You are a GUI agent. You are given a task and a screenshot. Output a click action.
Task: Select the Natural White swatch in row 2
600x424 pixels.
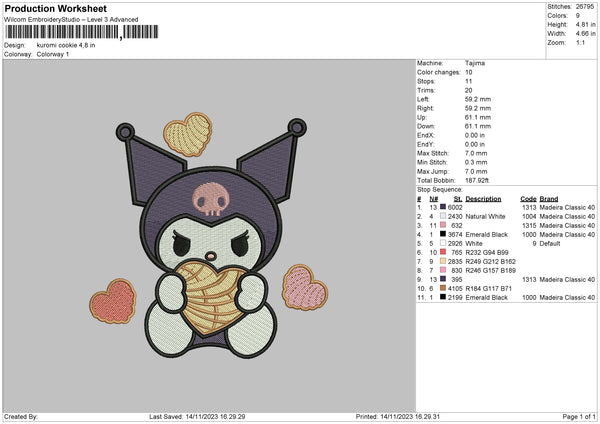point(443,216)
